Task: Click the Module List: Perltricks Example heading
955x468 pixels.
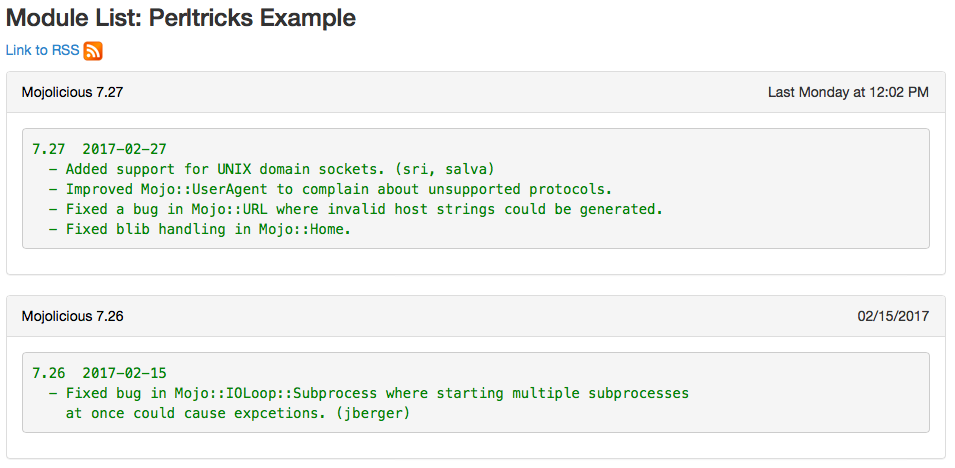Action: click(x=181, y=18)
